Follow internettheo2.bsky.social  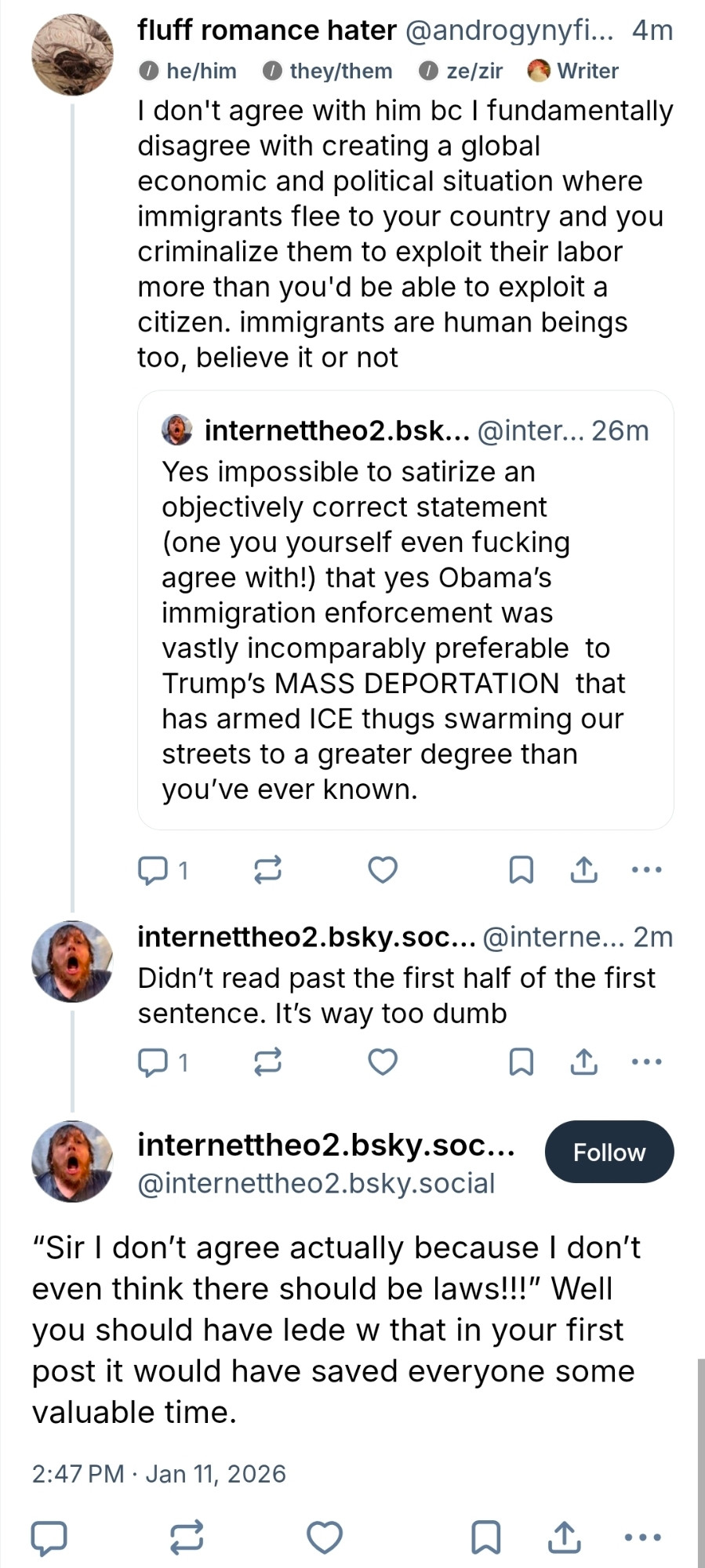(x=609, y=1152)
